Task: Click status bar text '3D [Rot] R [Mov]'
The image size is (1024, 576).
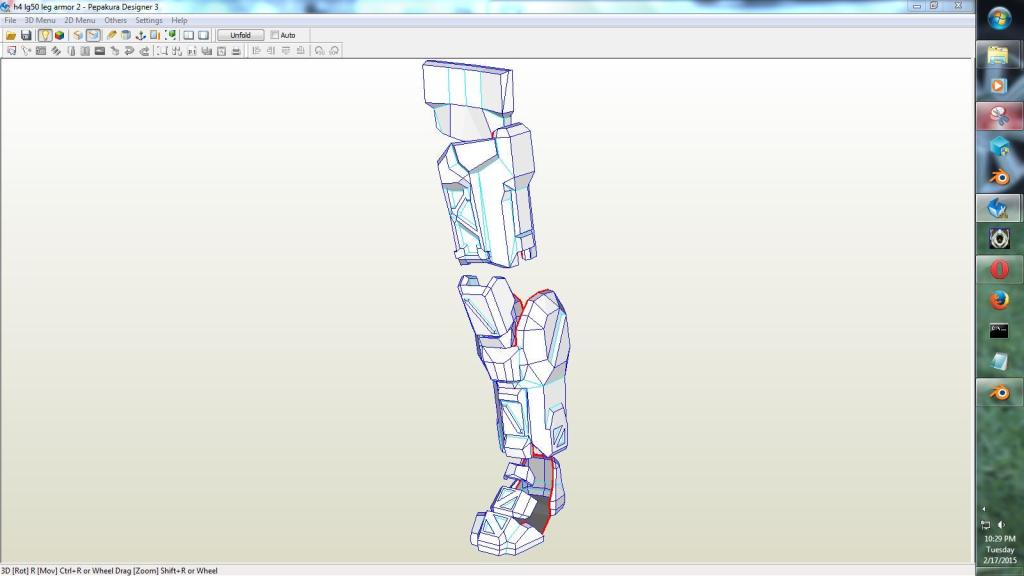Action: tap(29, 571)
